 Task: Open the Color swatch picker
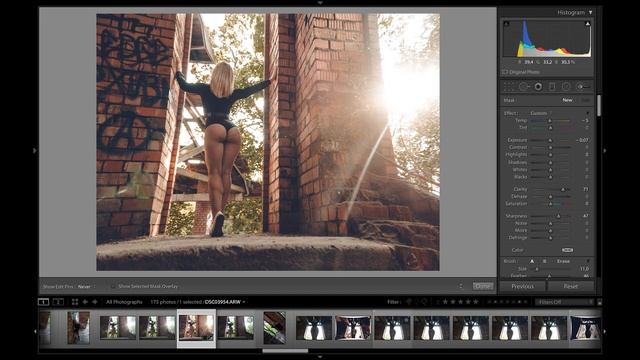pyautogui.click(x=567, y=250)
